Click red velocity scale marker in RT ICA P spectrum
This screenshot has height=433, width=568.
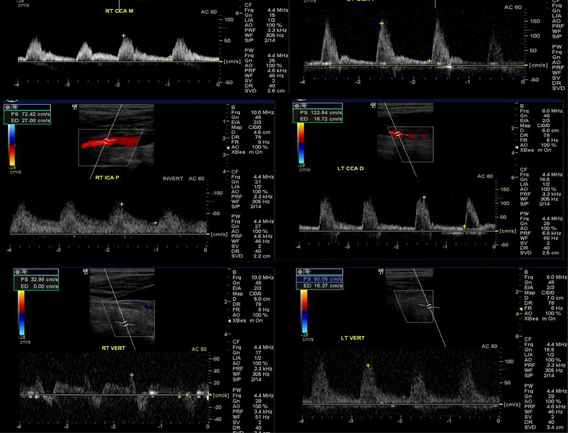coord(210,201)
